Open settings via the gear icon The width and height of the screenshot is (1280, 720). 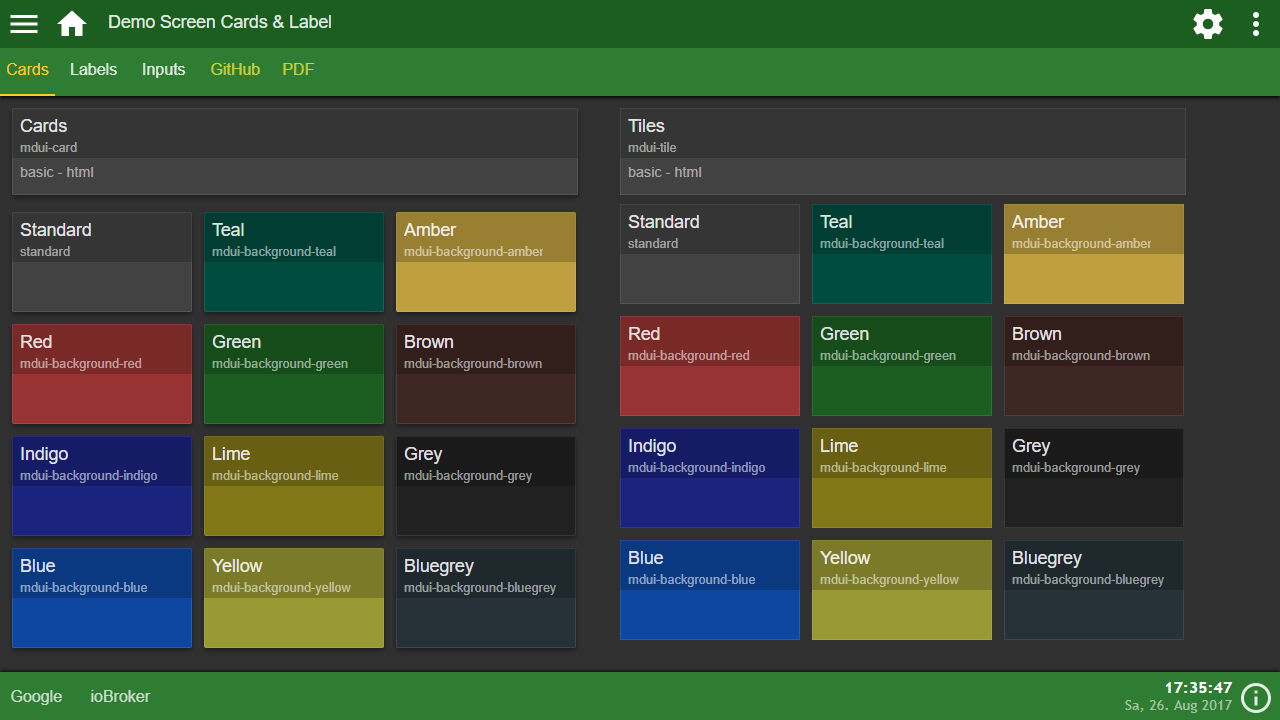(x=1208, y=24)
